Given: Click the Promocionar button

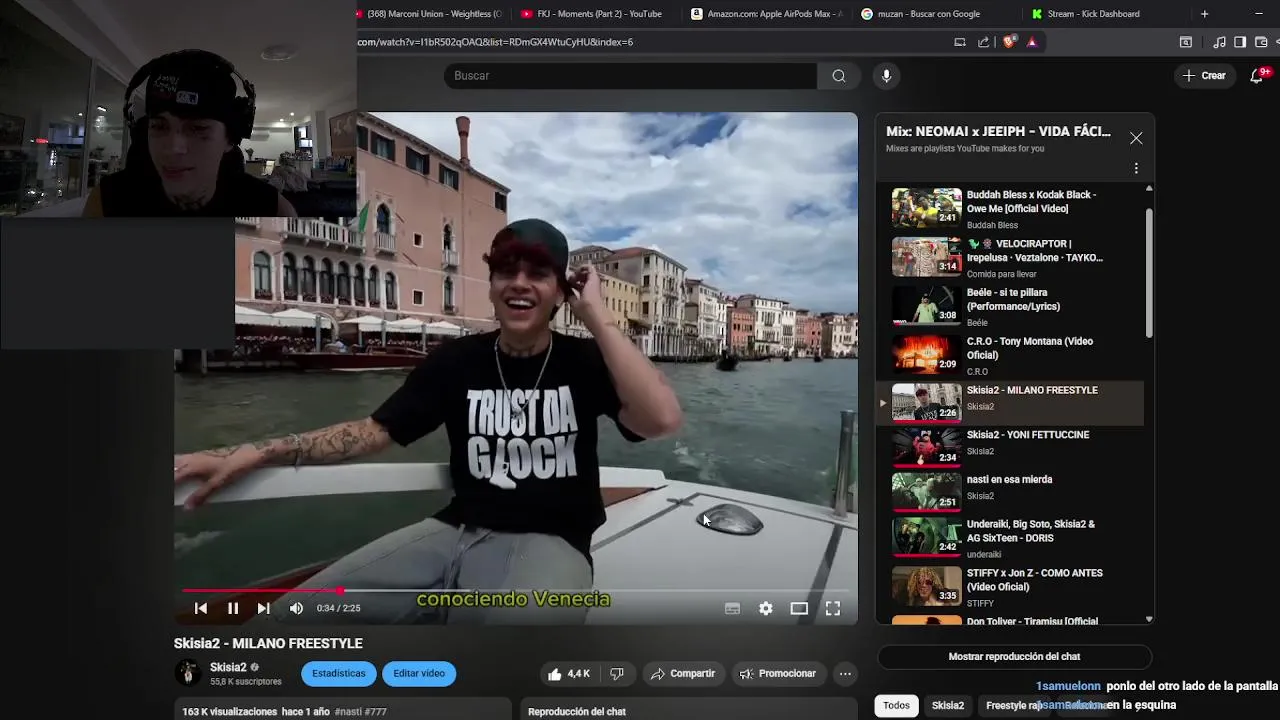Looking at the screenshot, I should pos(778,674).
